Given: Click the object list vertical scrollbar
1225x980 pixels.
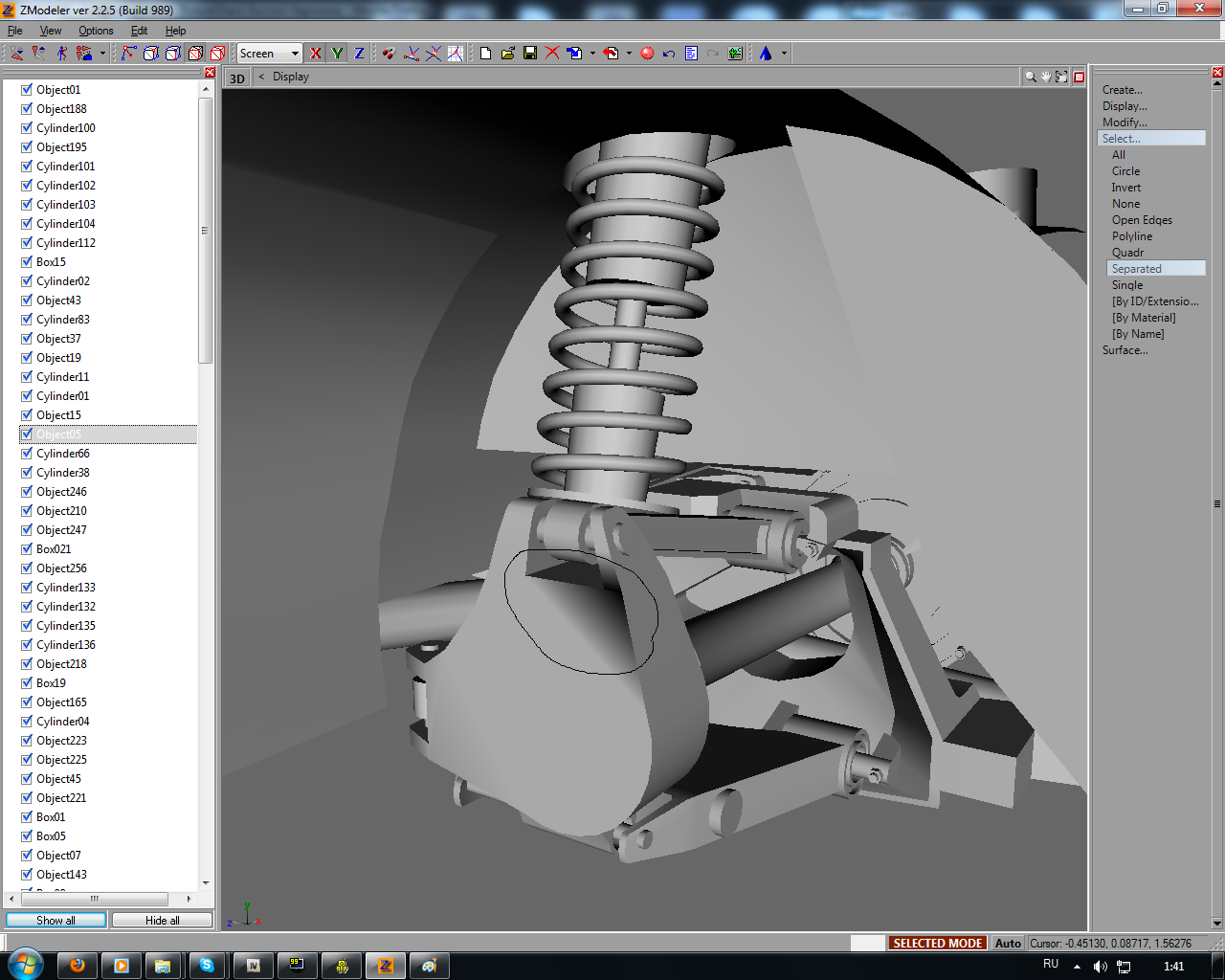Looking at the screenshot, I should click(x=205, y=230).
